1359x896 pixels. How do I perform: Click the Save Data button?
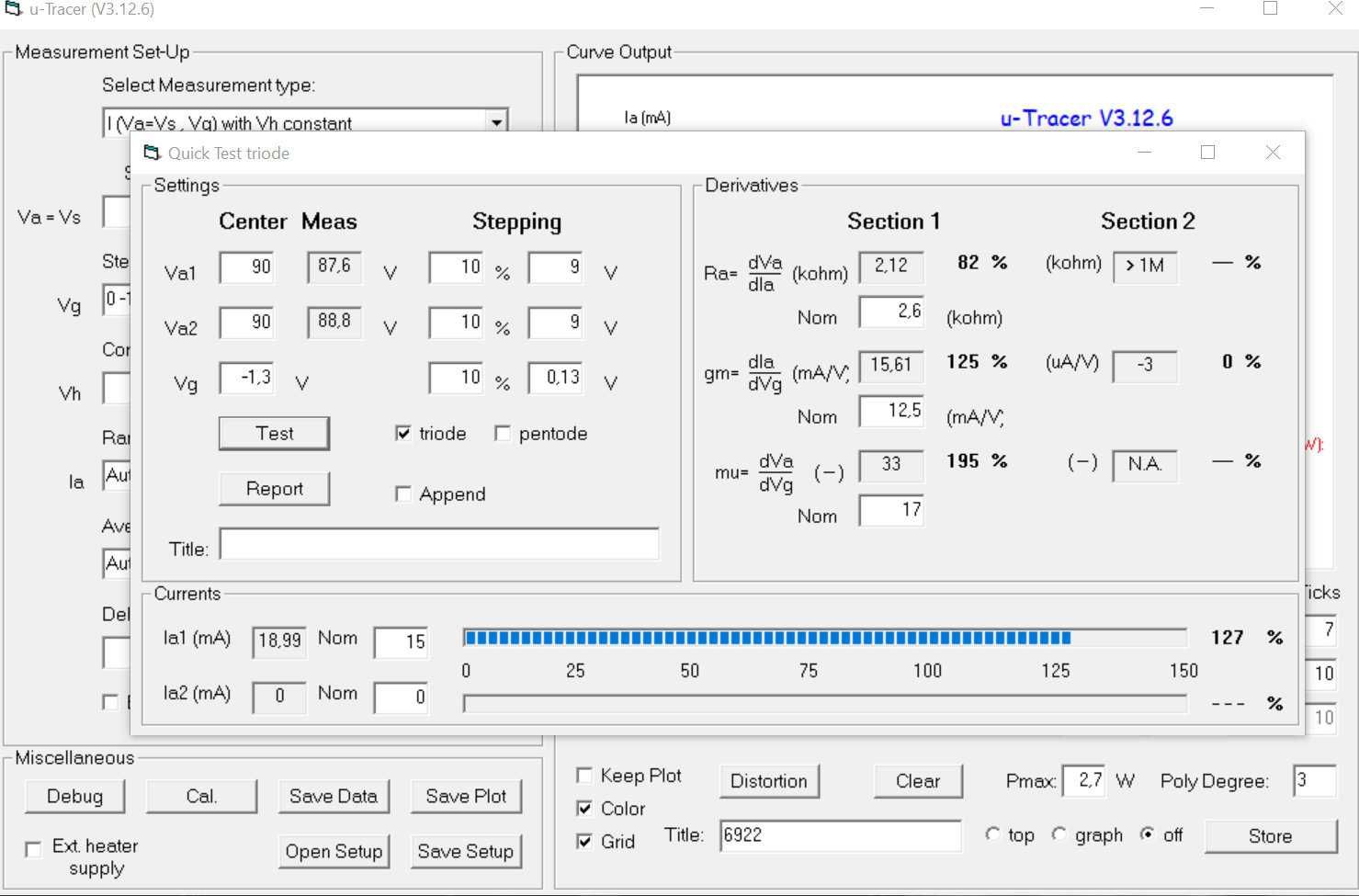[x=334, y=797]
